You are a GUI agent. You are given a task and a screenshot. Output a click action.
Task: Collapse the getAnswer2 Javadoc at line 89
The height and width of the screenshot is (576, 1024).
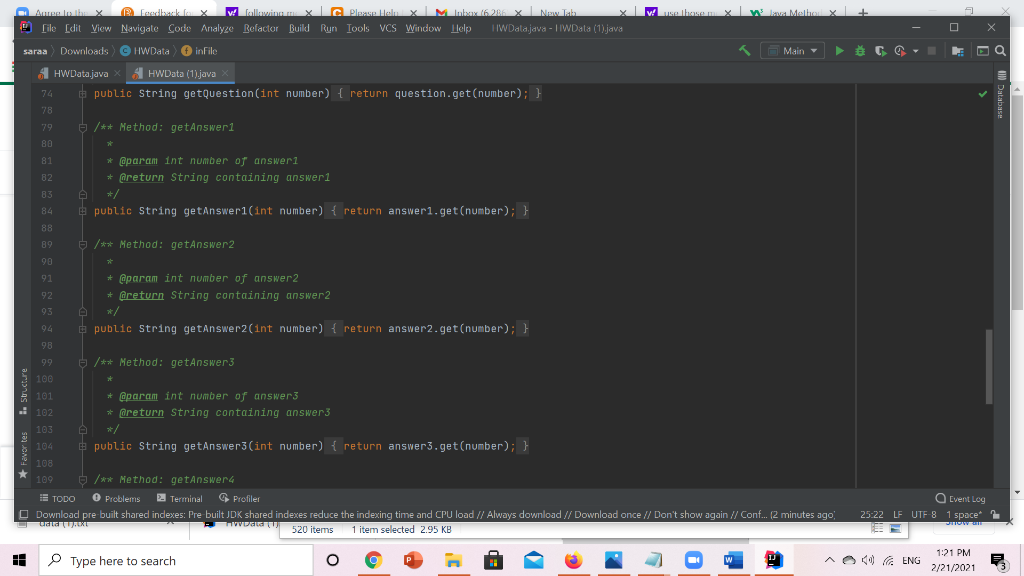pyautogui.click(x=82, y=245)
